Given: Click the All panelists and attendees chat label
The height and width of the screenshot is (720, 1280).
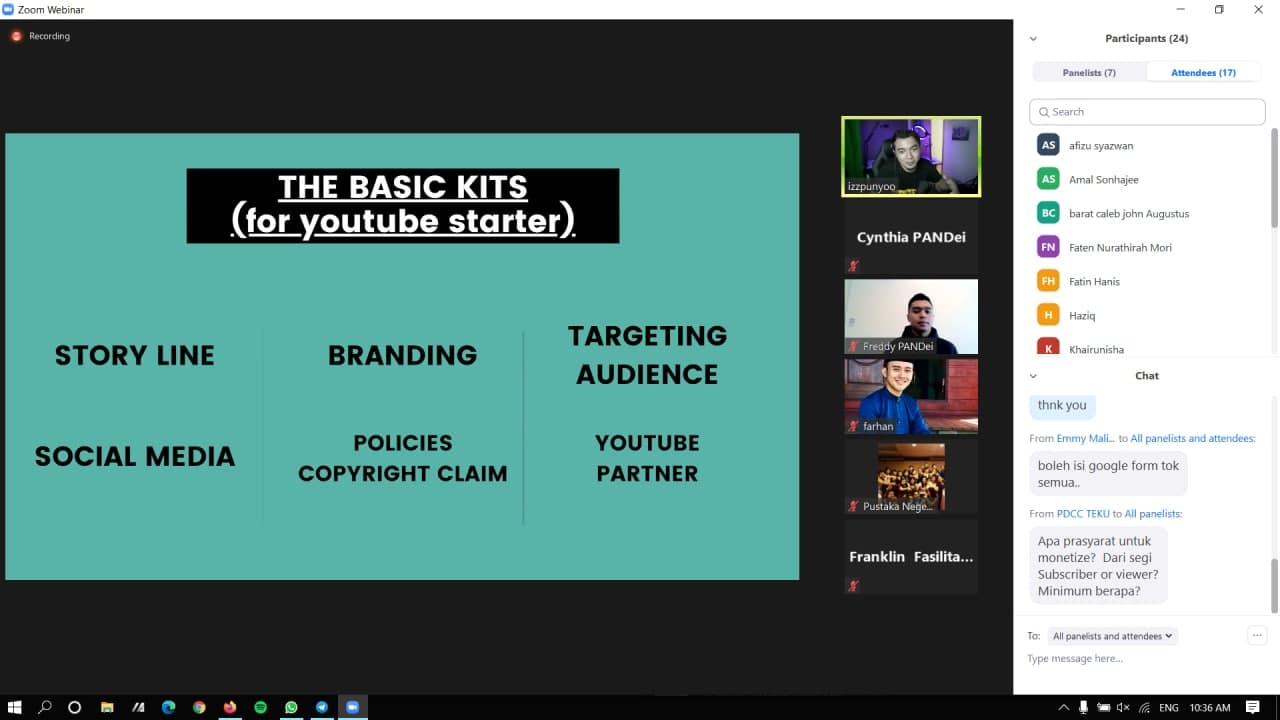Looking at the screenshot, I should pyautogui.click(x=1193, y=438).
